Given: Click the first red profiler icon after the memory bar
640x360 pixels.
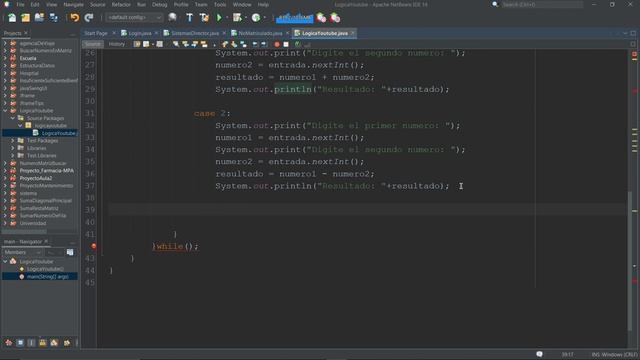Looking at the screenshot, I should pos(321,18).
